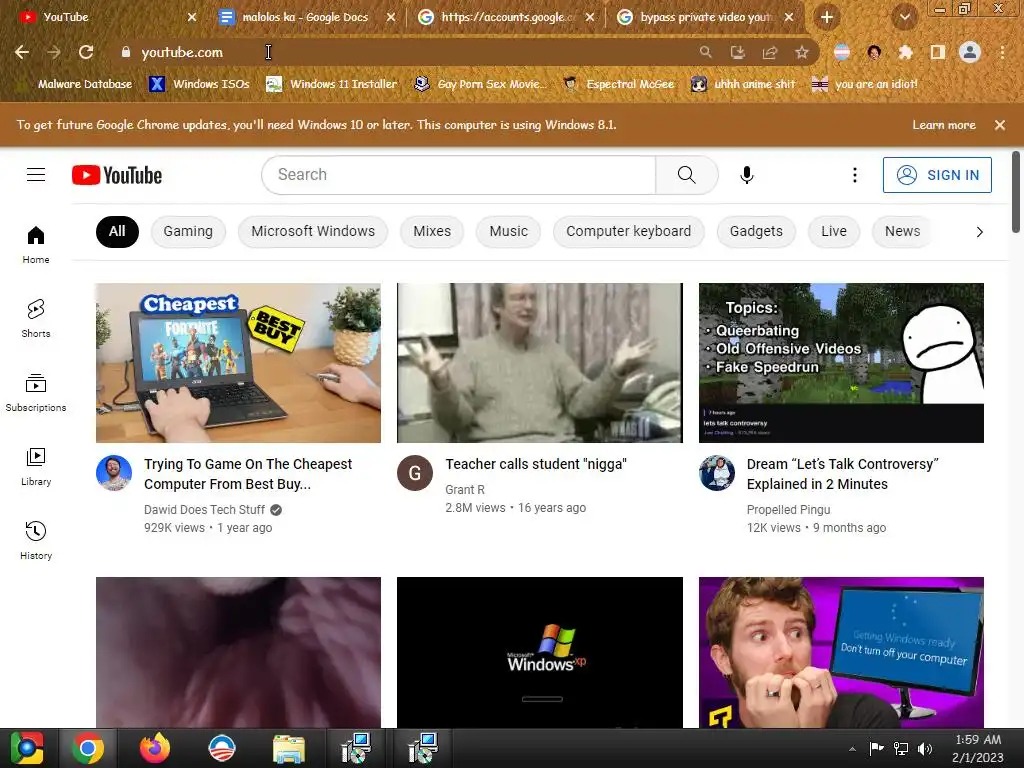View site information via the lock icon
This screenshot has width=1024, height=768.
pos(126,52)
